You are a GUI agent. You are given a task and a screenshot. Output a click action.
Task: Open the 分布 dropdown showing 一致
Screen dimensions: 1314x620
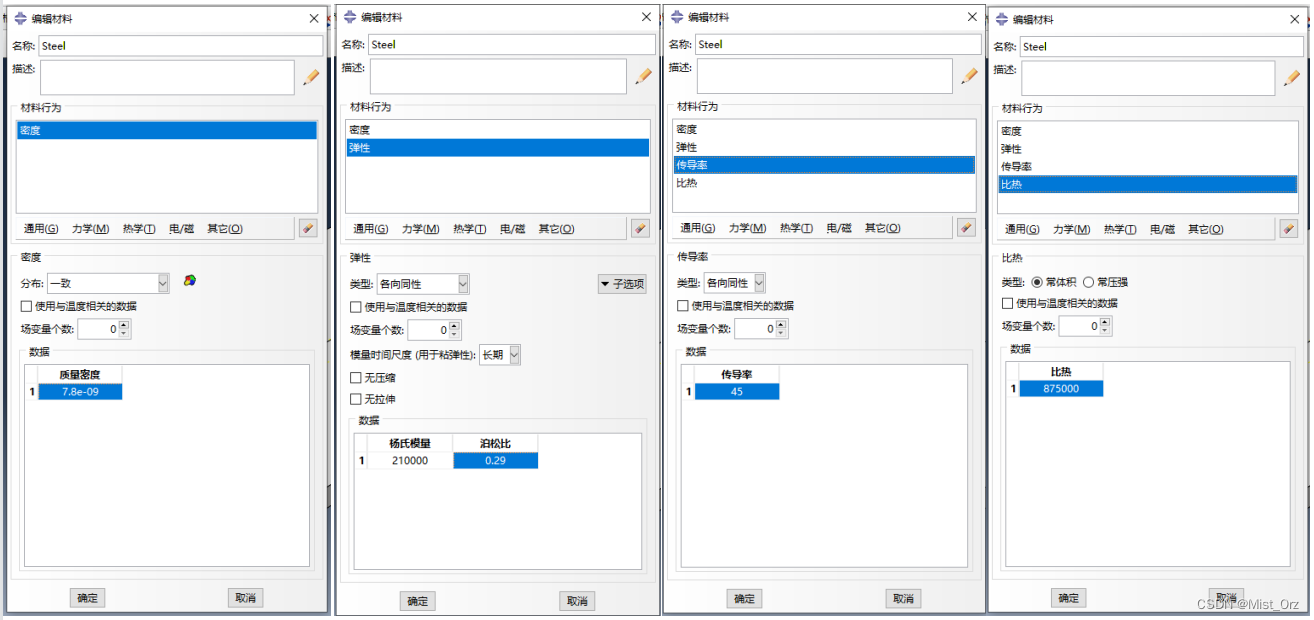pyautogui.click(x=108, y=283)
